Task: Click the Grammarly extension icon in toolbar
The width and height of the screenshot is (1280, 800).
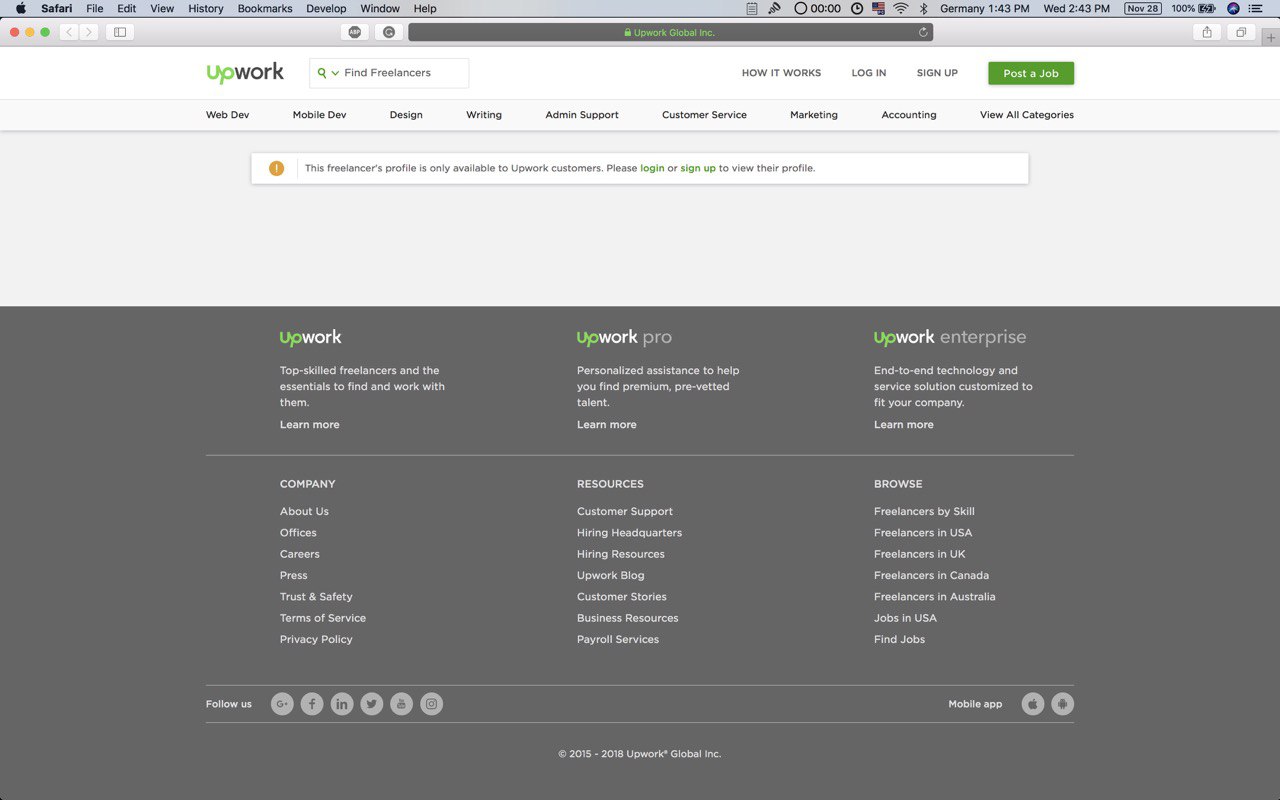Action: point(388,32)
